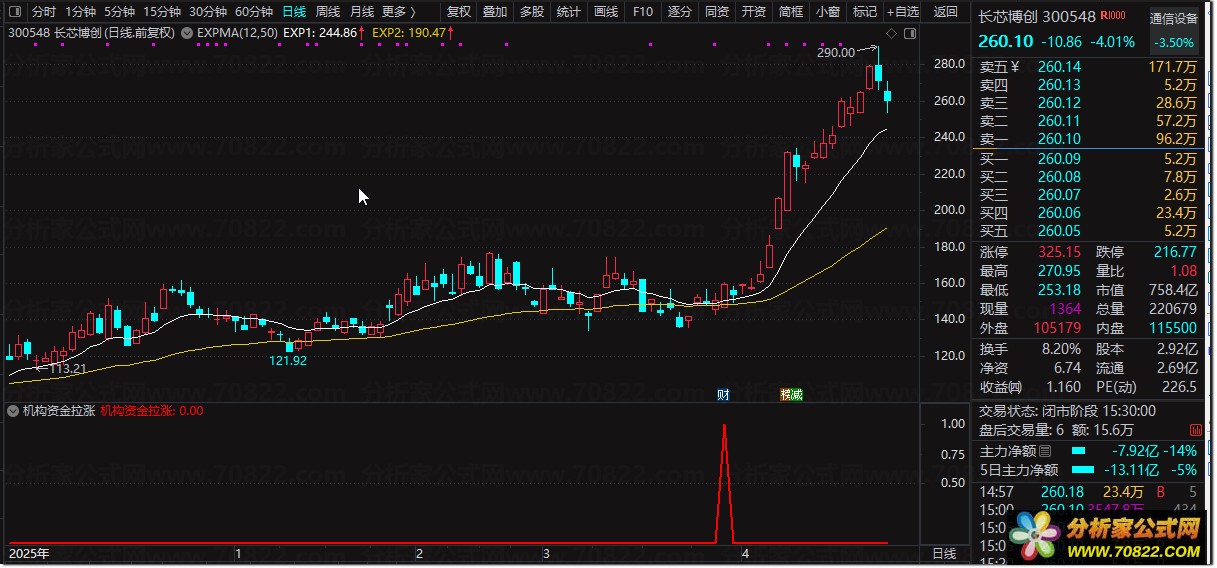The width and height of the screenshot is (1217, 568).
Task: Switch to 月线 monthly chart
Action: (x=361, y=12)
